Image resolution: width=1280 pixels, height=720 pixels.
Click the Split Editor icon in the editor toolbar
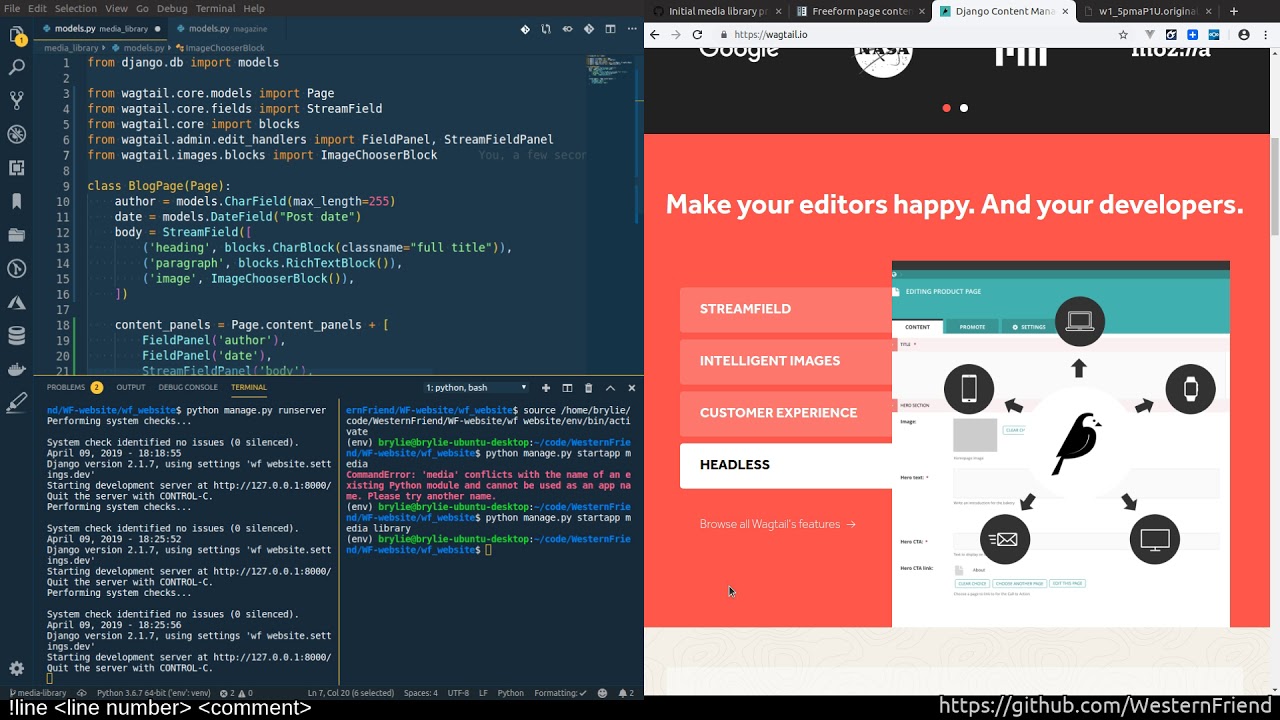(x=609, y=29)
